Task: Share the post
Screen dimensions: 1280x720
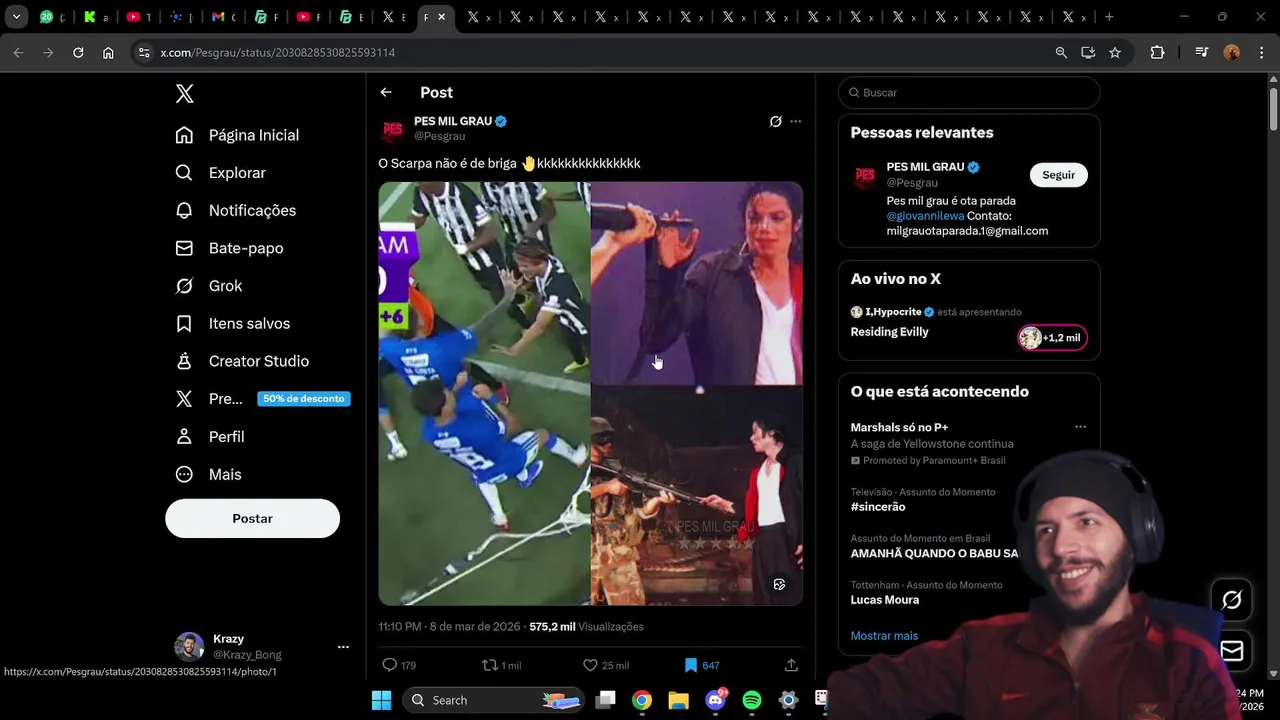Action: click(791, 665)
